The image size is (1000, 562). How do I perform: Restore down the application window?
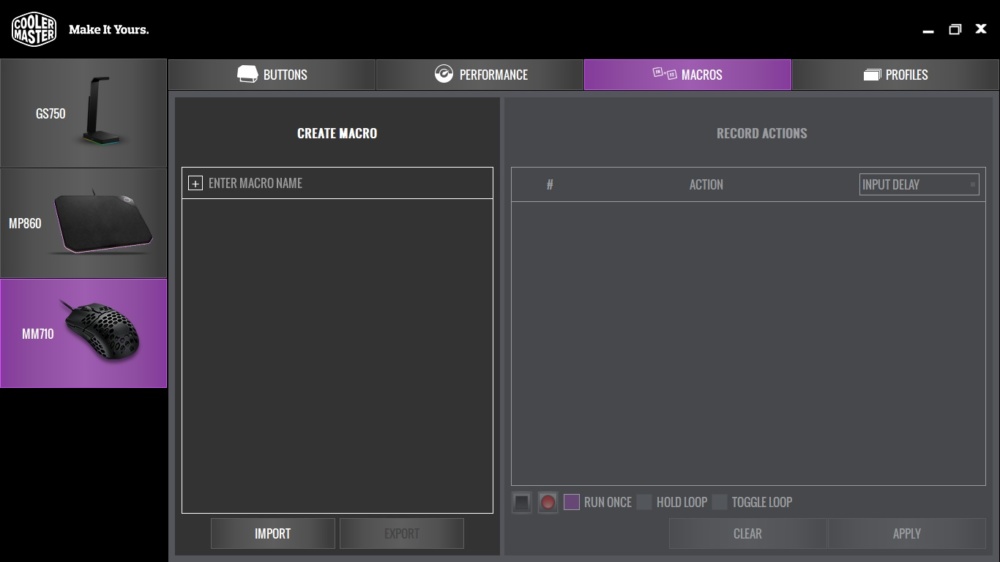pyautogui.click(x=955, y=29)
